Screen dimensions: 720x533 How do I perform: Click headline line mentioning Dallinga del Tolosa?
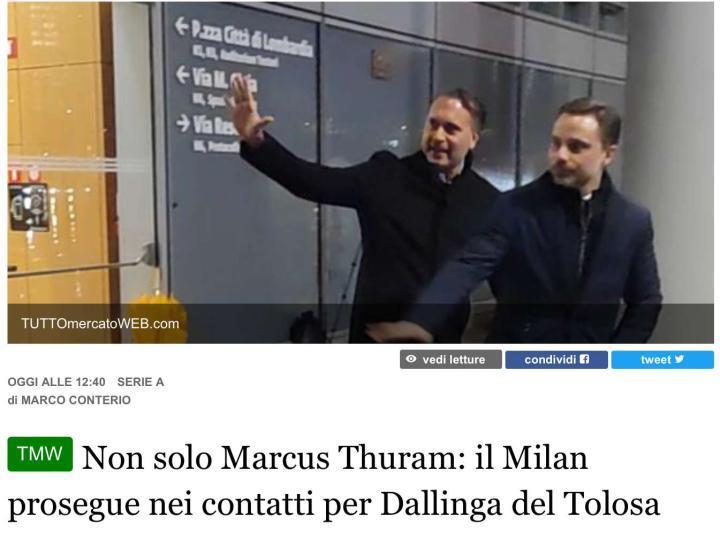pos(334,505)
